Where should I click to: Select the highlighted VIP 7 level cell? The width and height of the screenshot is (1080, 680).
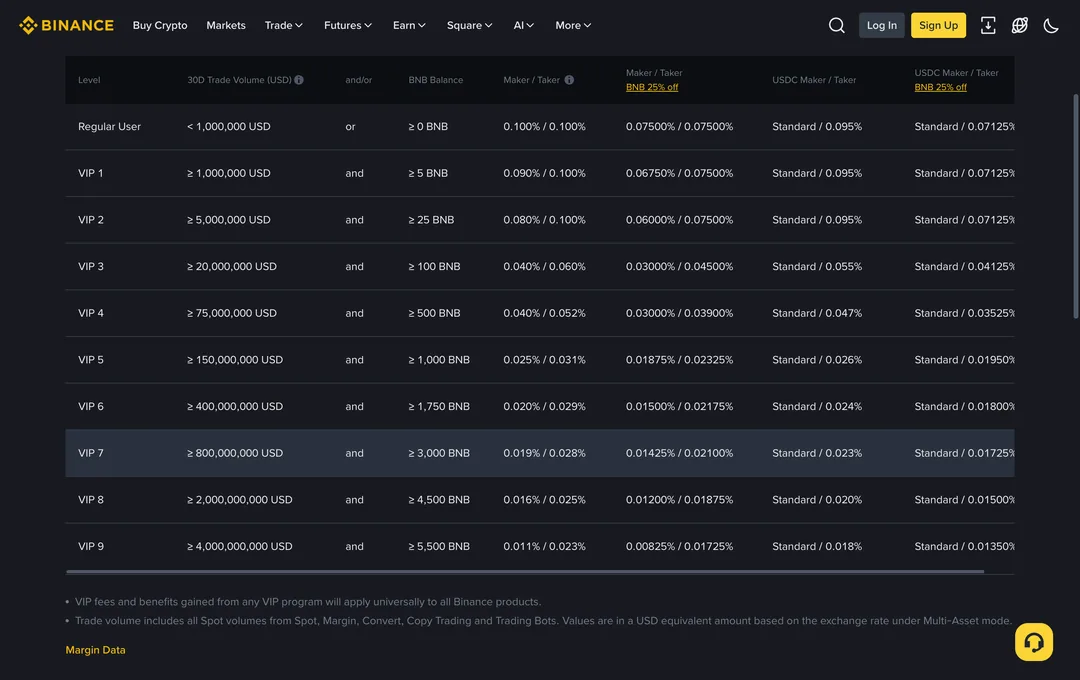click(91, 453)
